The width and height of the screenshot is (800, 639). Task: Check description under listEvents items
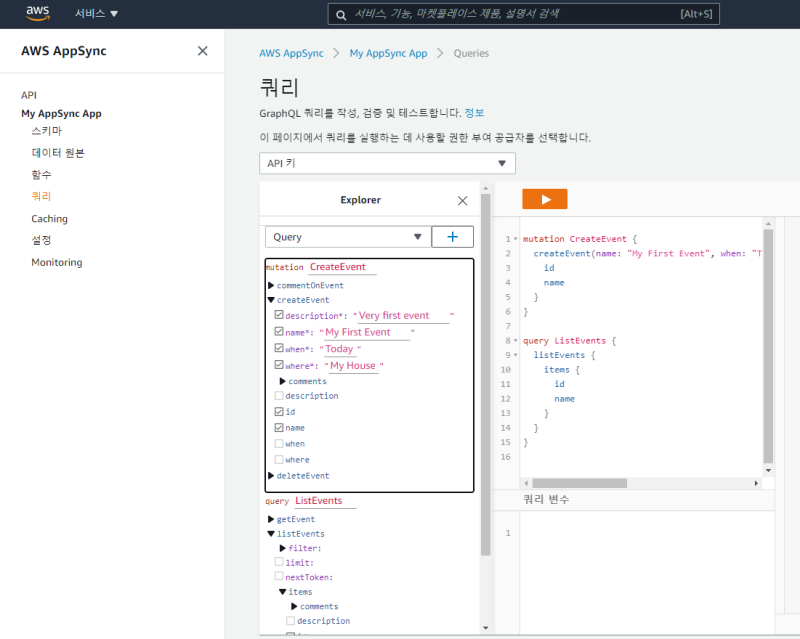[291, 621]
